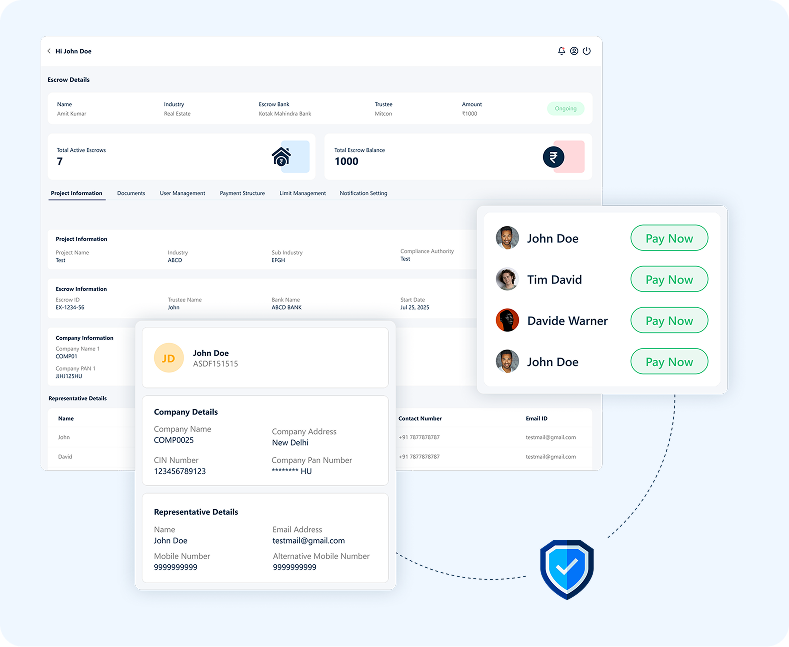Select the name Amit Kumar
789x647 pixels.
point(71,114)
